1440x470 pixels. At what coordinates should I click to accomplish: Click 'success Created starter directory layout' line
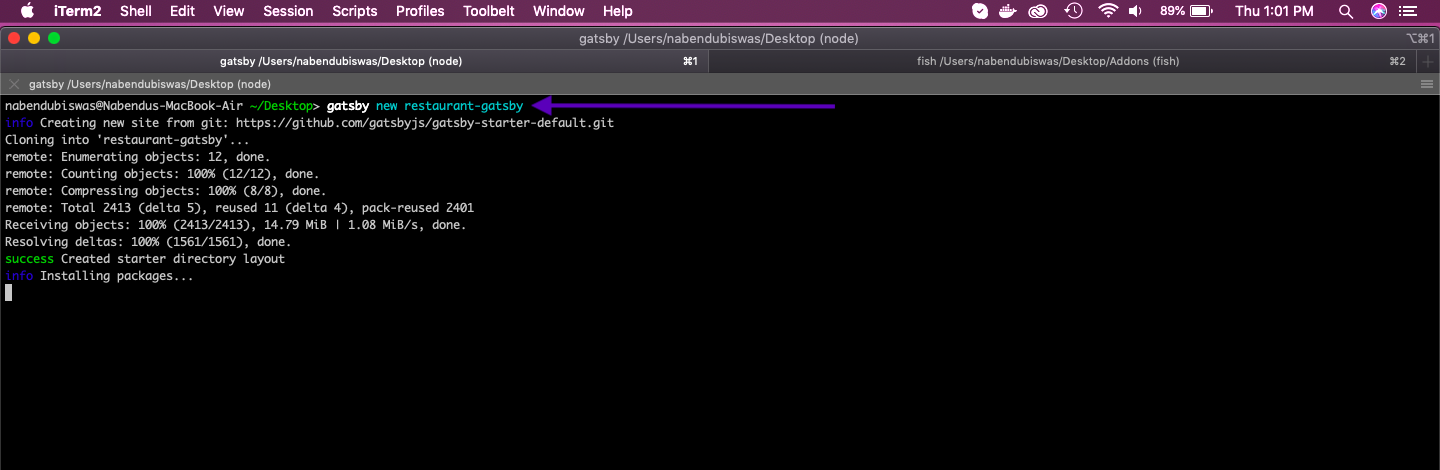(145, 259)
